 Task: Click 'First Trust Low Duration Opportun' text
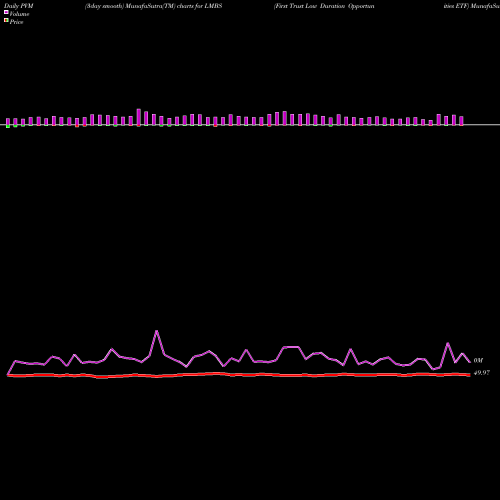324,6
